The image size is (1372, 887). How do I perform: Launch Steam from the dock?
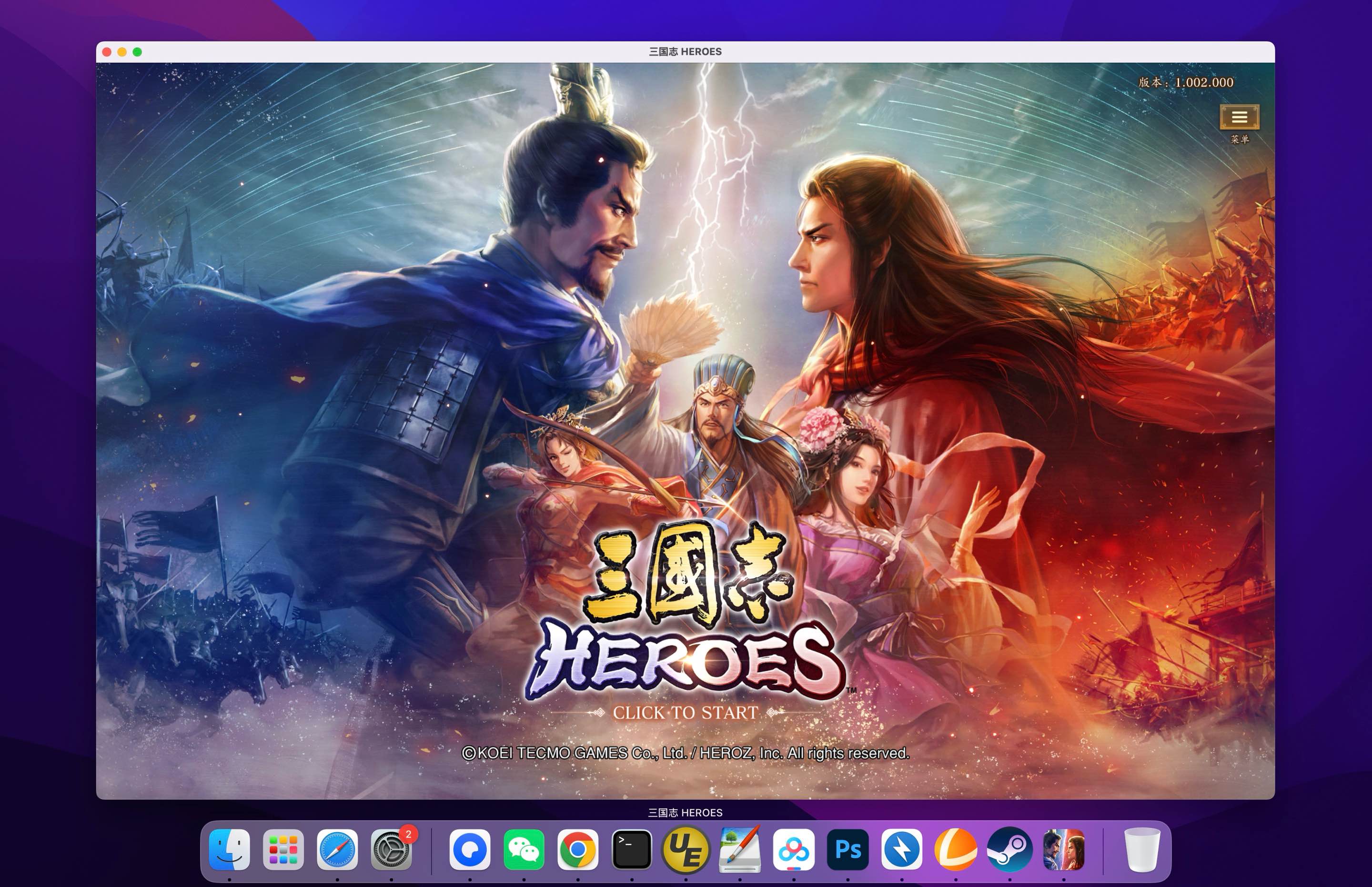1009,849
